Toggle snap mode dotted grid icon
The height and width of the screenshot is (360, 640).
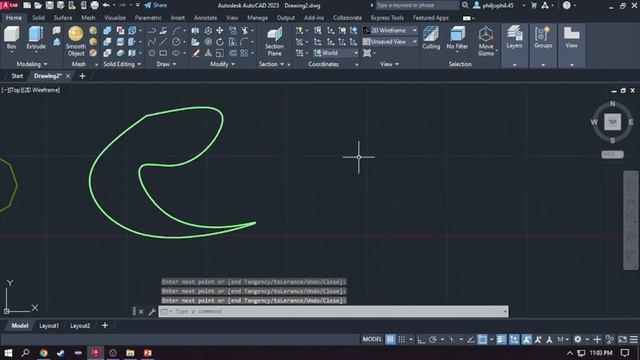tap(402, 339)
